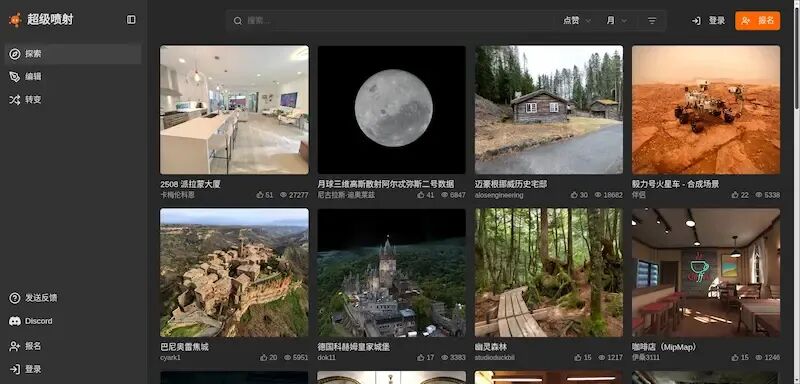The image size is (800, 384).
Task: Open the 幽灵森林 forest thumbnail
Action: point(549,273)
